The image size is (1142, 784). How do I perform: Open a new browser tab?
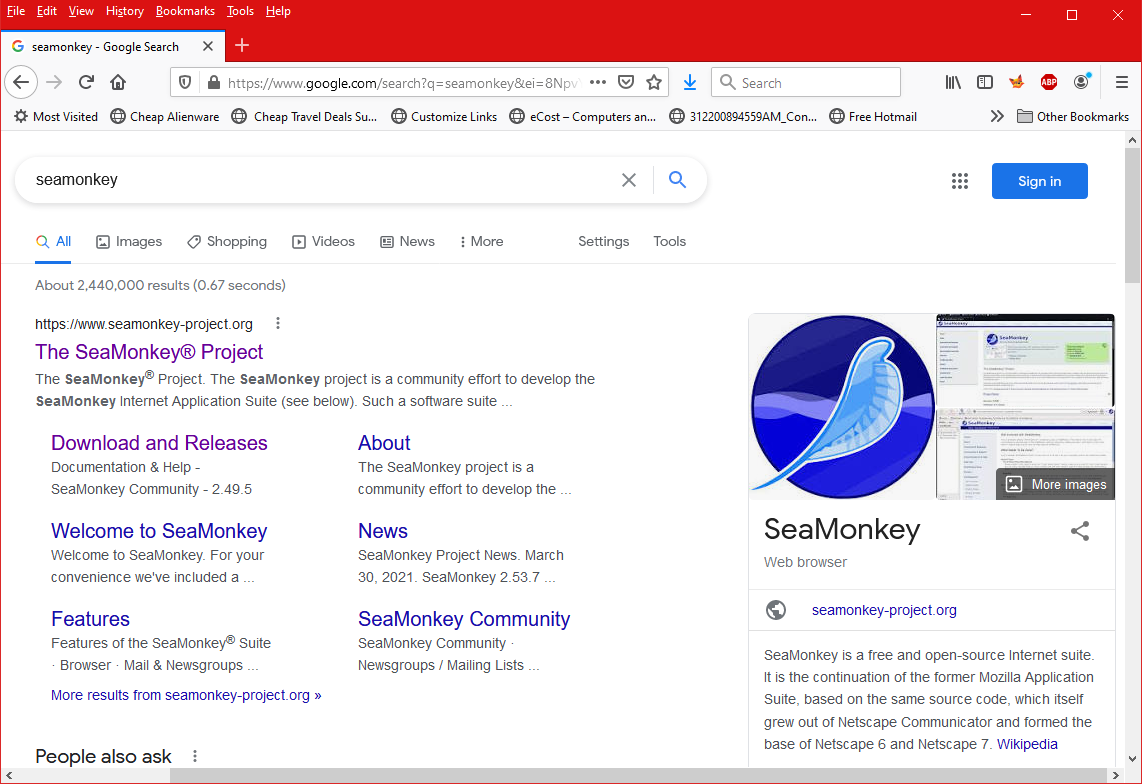(x=243, y=45)
